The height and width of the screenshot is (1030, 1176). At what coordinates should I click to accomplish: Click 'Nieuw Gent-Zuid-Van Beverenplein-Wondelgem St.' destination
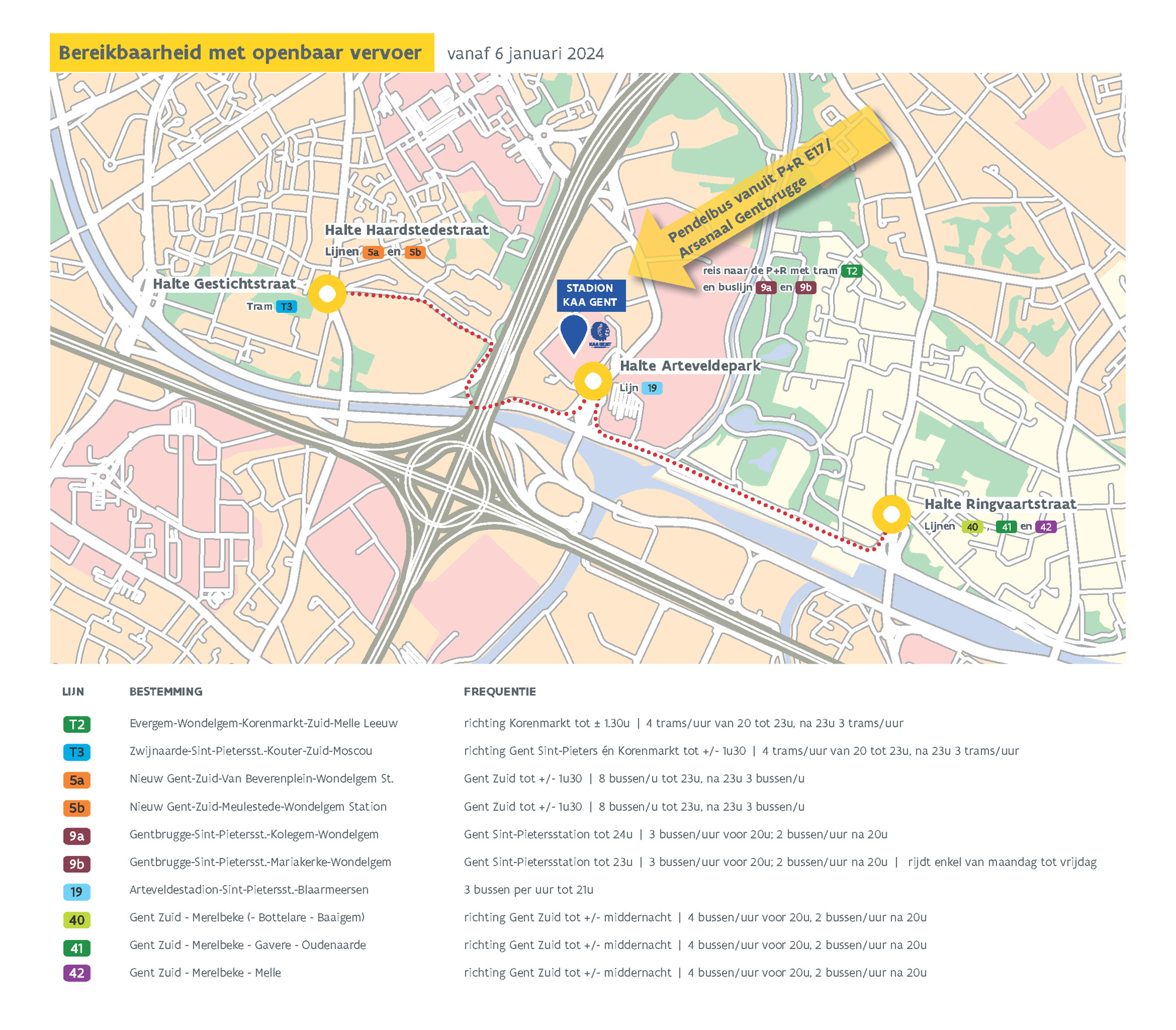click(262, 779)
